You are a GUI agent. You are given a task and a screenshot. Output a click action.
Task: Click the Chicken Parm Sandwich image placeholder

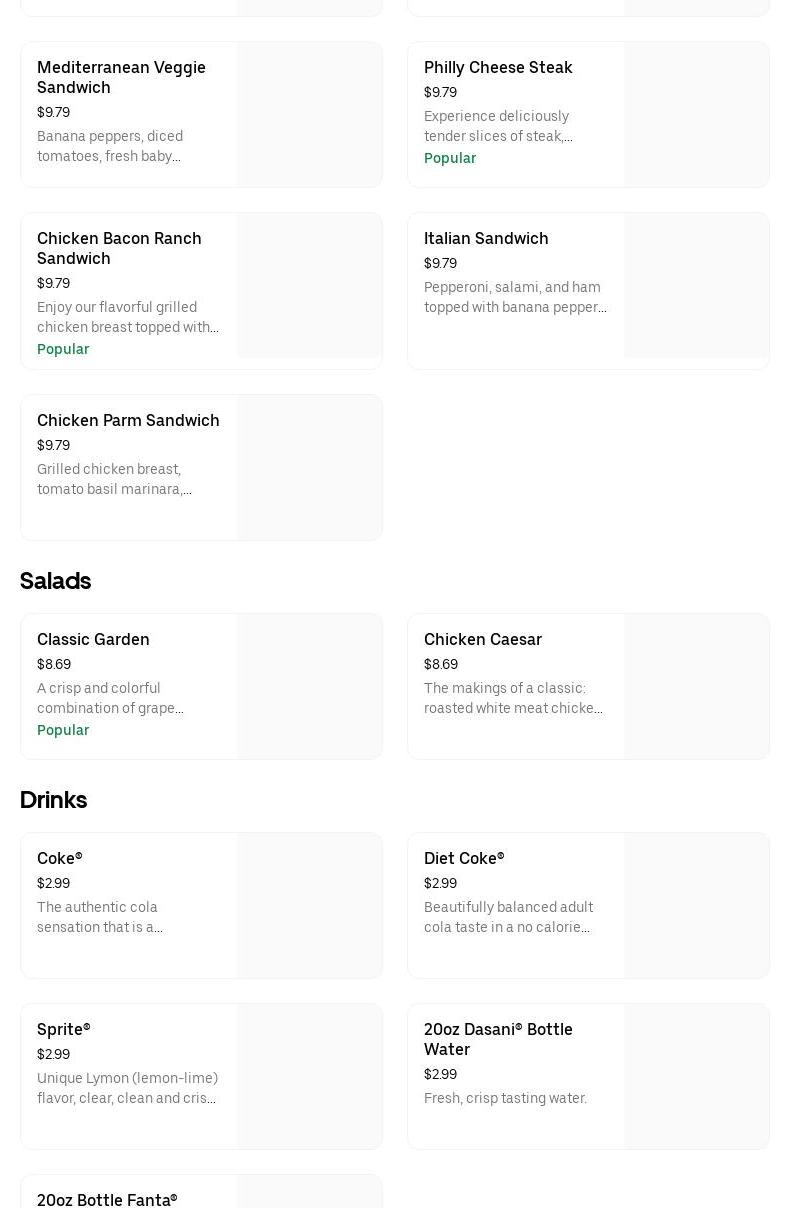pos(309,468)
